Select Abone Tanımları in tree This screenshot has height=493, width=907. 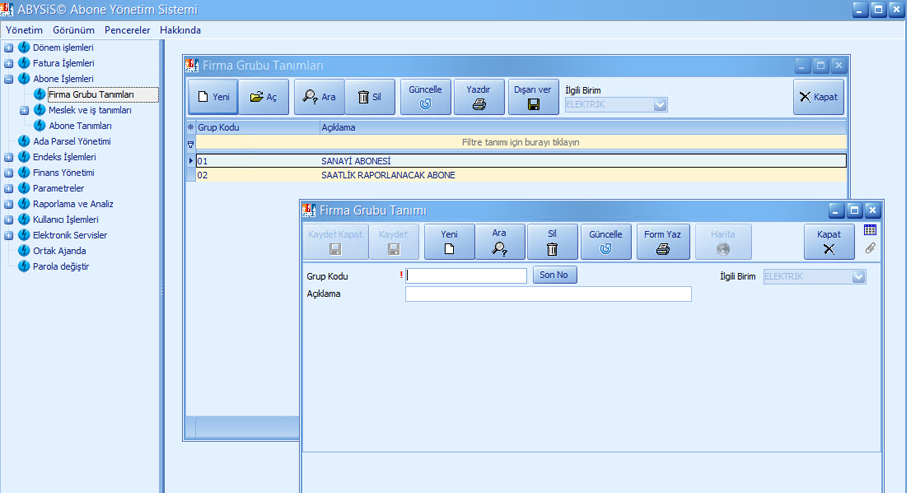tap(80, 126)
